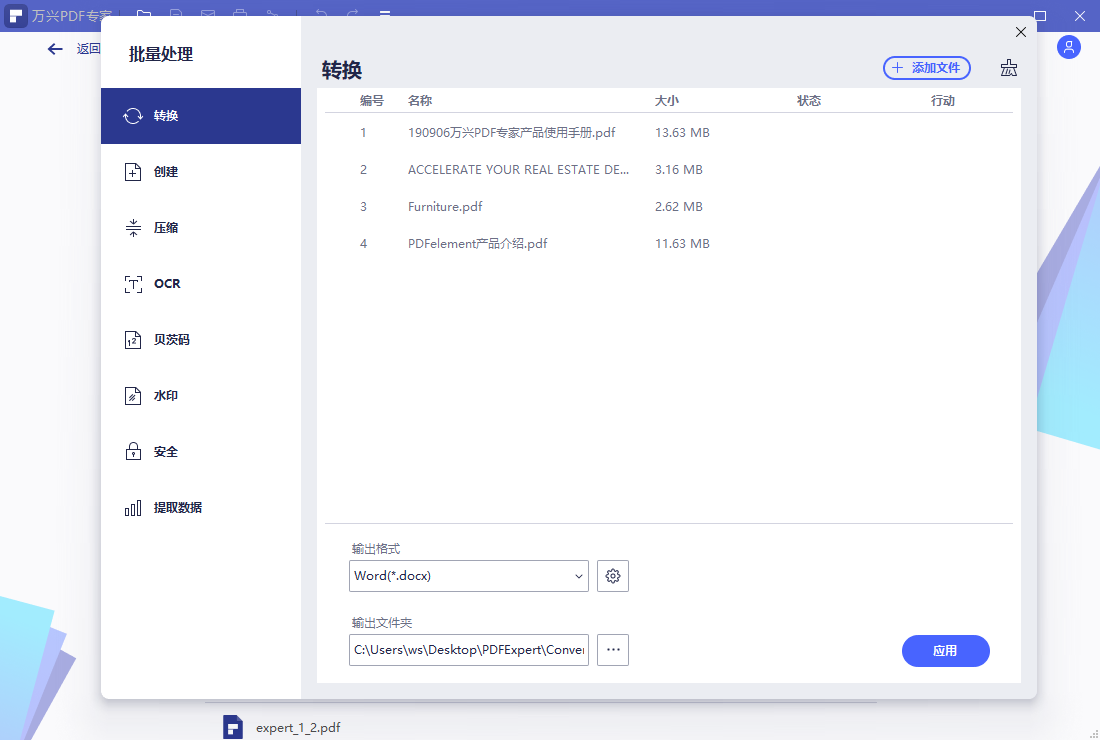Close the 批量处理 batch dialog
1100x740 pixels.
coord(1020,32)
